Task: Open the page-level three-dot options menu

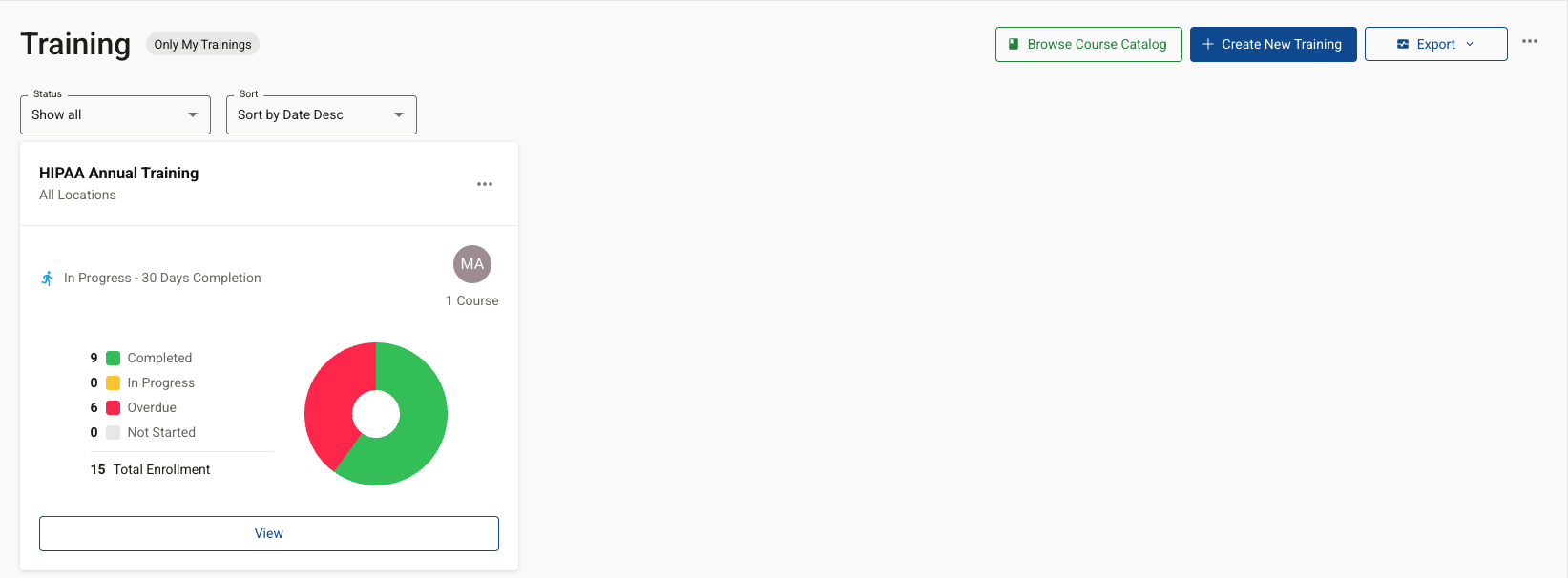Action: [x=1530, y=42]
